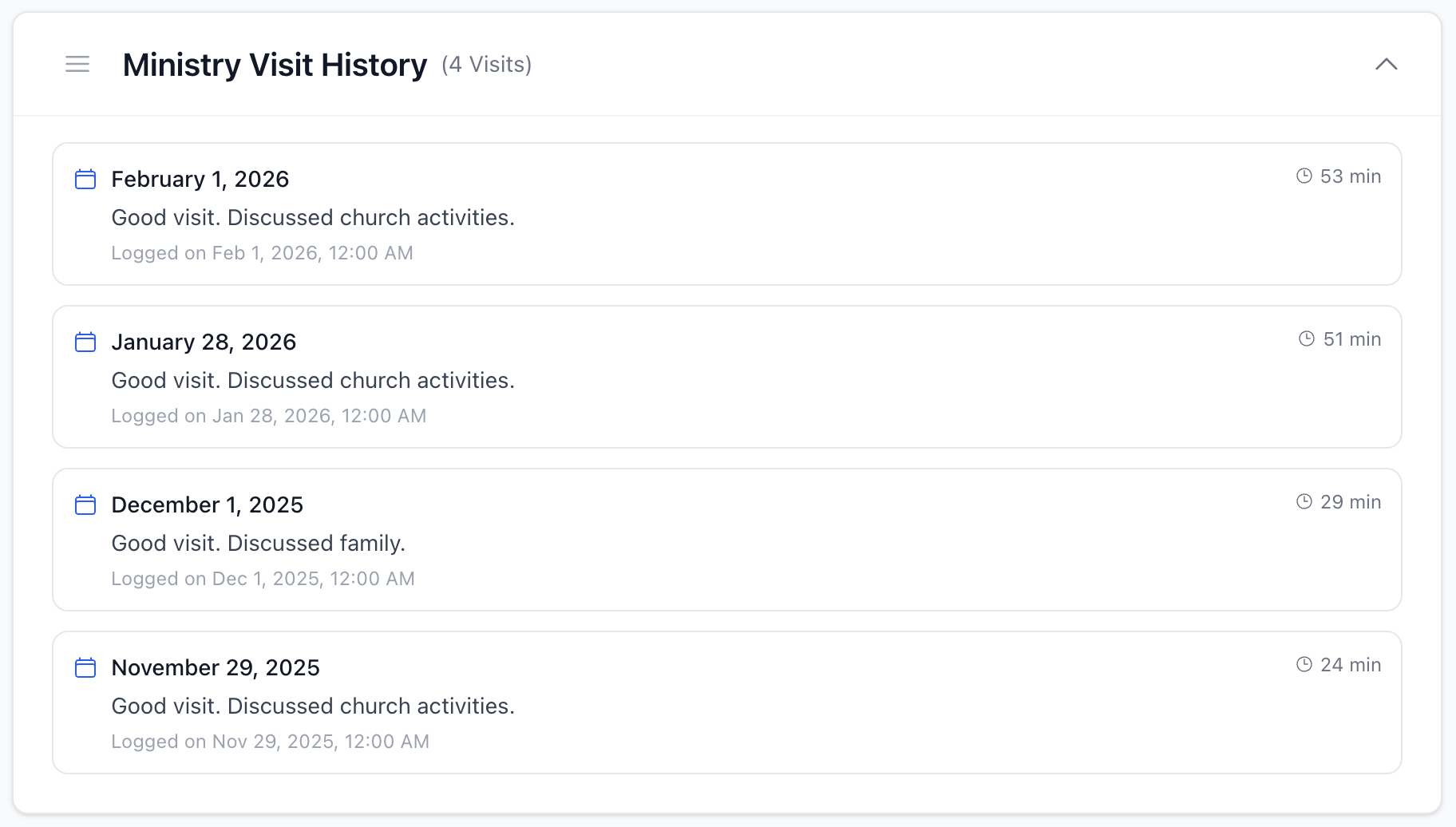The width and height of the screenshot is (1456, 827).
Task: Click the 53 min duration label
Action: click(x=1350, y=176)
